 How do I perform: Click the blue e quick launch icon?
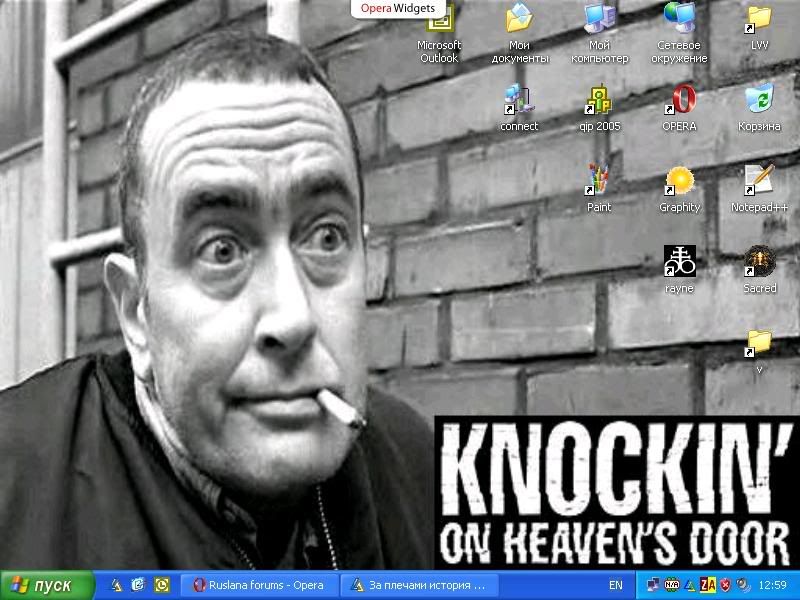click(138, 585)
